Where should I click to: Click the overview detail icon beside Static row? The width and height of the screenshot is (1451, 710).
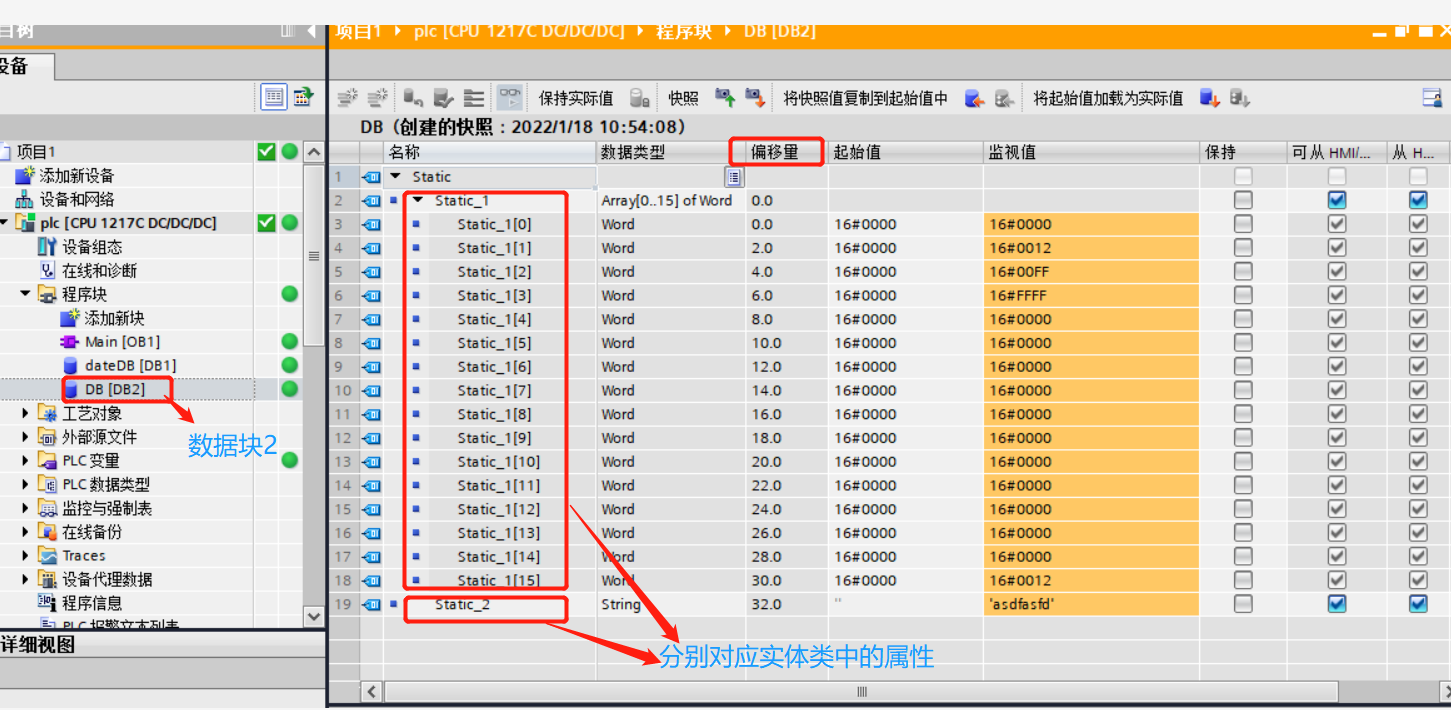pos(733,176)
